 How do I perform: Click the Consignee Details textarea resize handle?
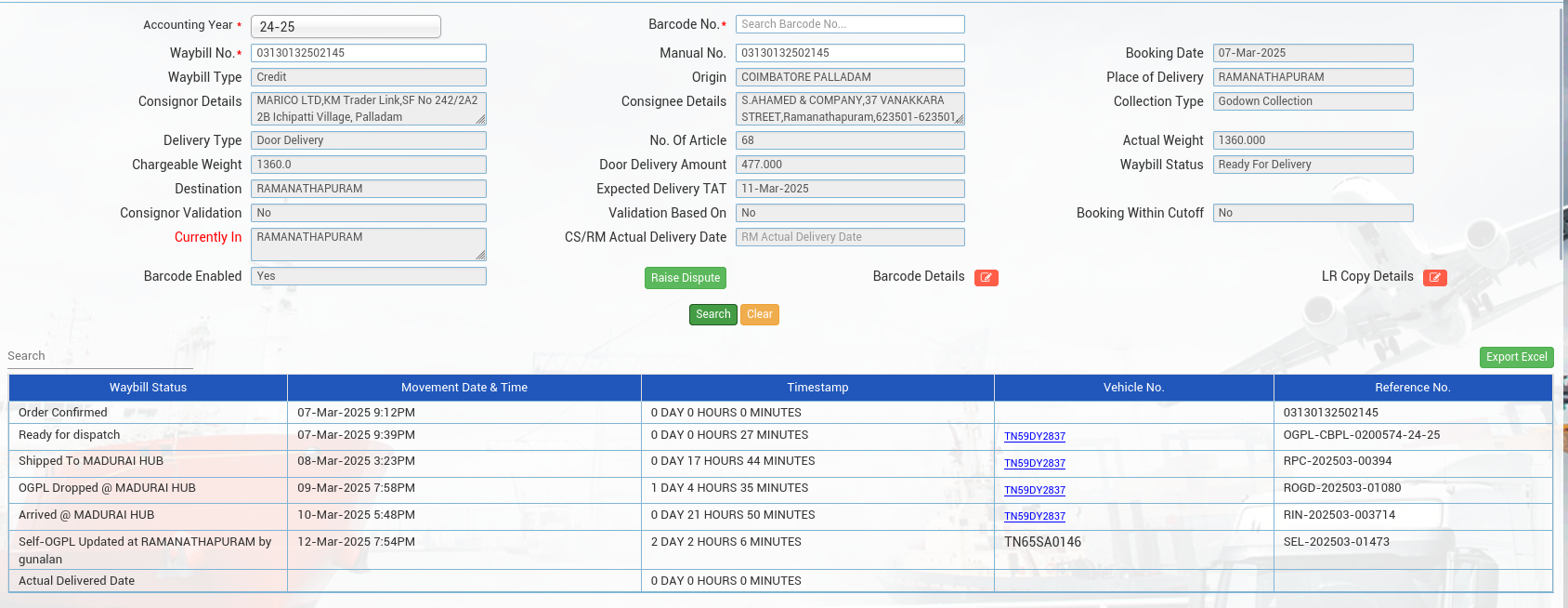959,119
